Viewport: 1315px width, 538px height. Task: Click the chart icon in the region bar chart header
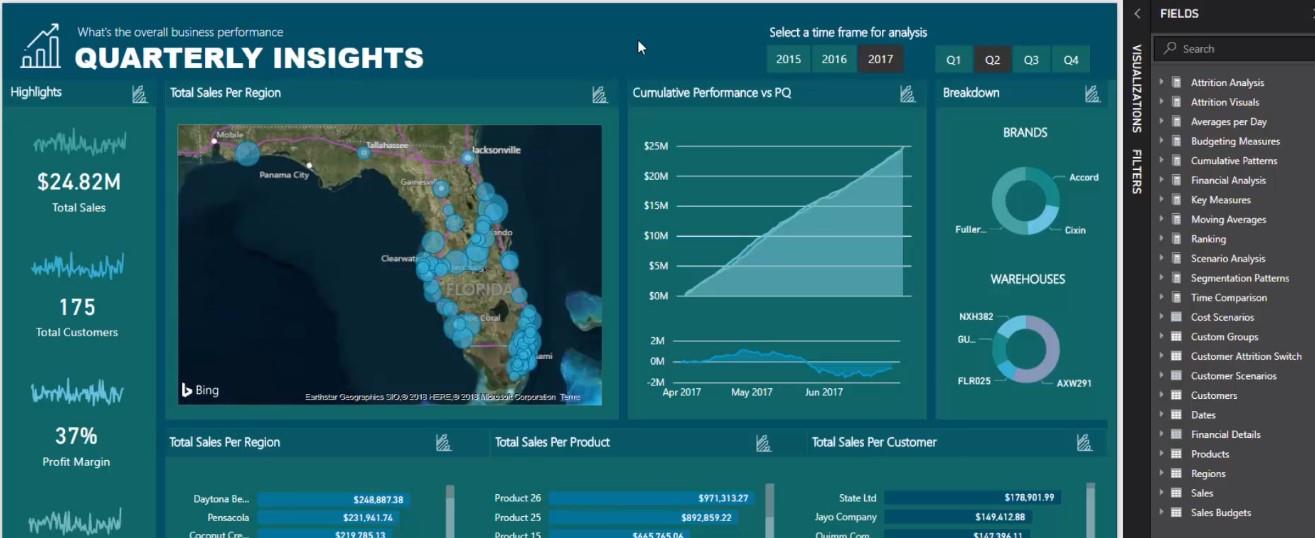444,442
